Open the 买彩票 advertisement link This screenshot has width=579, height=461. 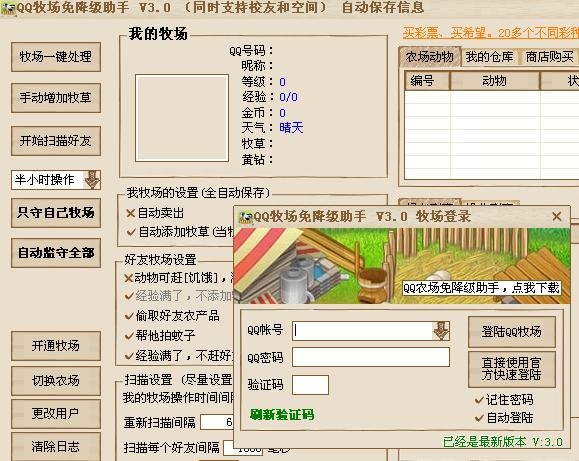click(490, 33)
